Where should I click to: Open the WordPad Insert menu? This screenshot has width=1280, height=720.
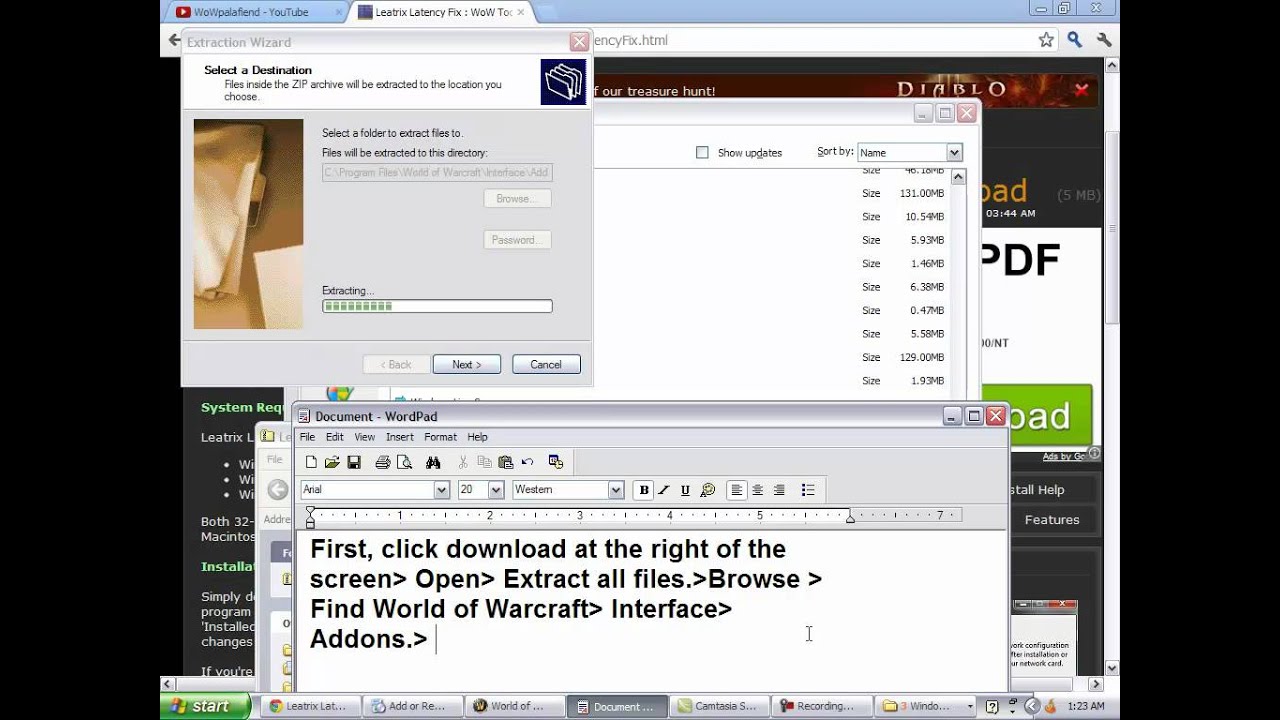tap(400, 437)
